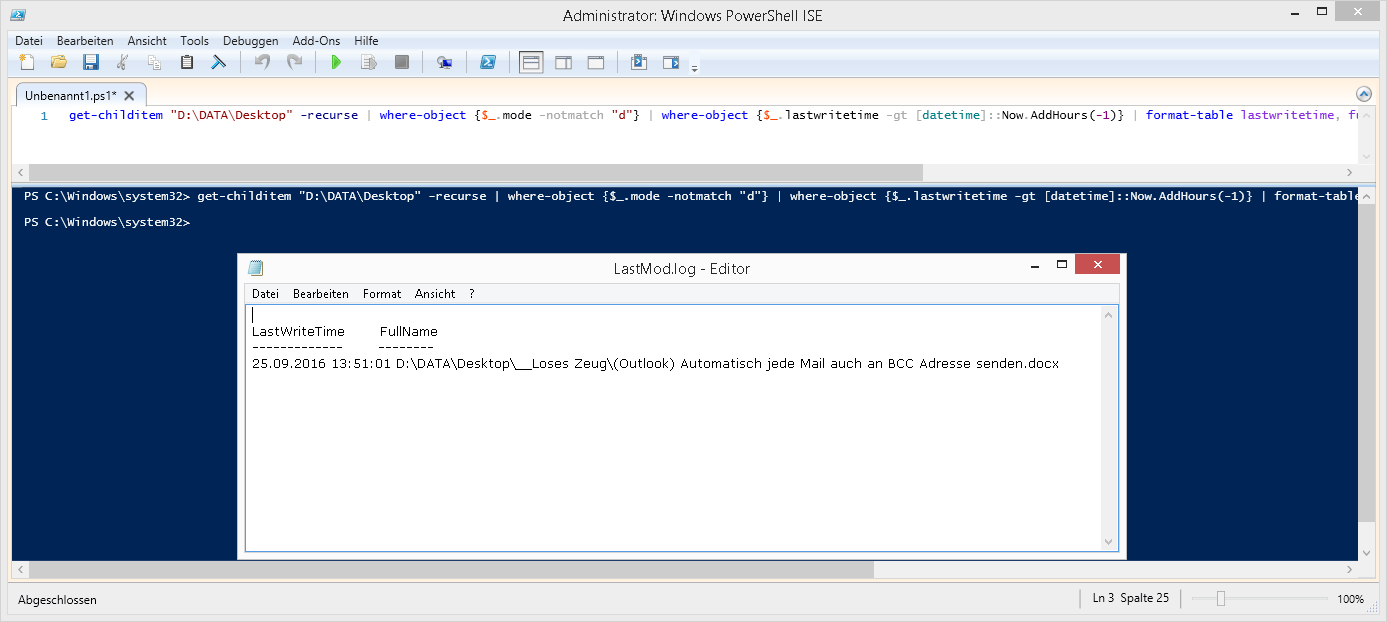This screenshot has width=1387, height=622.
Task: Stop script execution with the stop icon
Action: [402, 63]
